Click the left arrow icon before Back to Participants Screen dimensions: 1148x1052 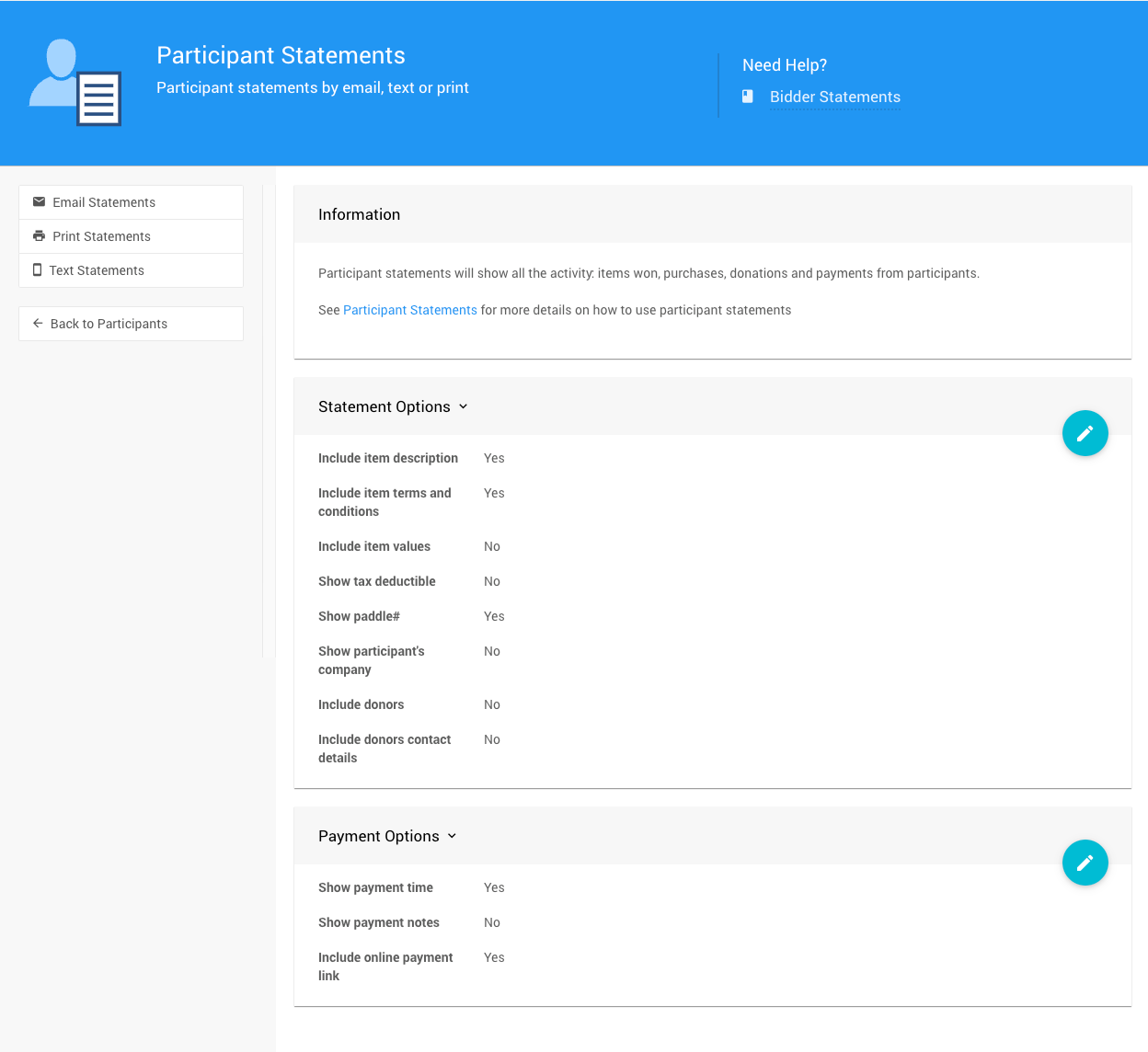(x=38, y=324)
